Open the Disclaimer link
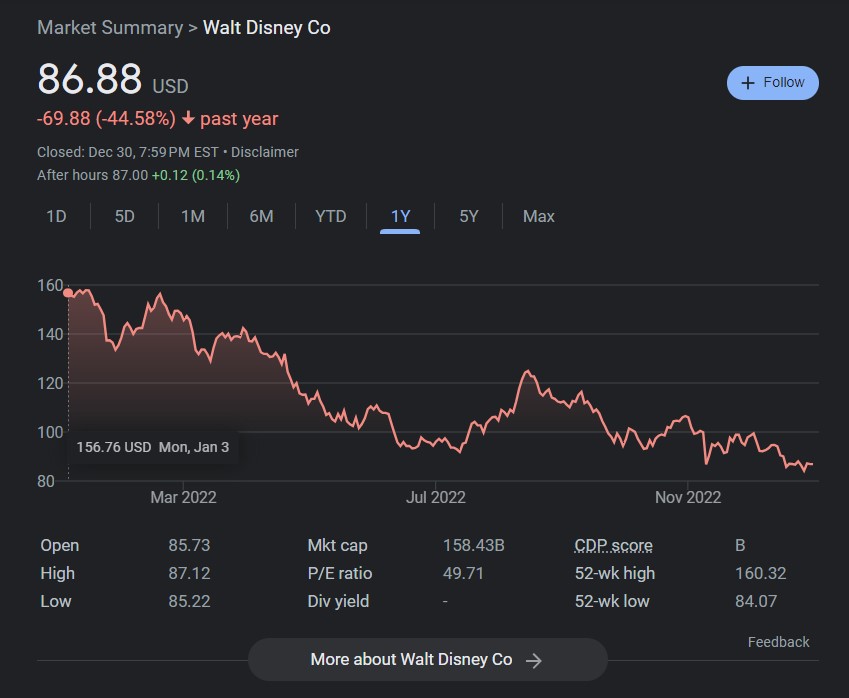 coord(265,152)
